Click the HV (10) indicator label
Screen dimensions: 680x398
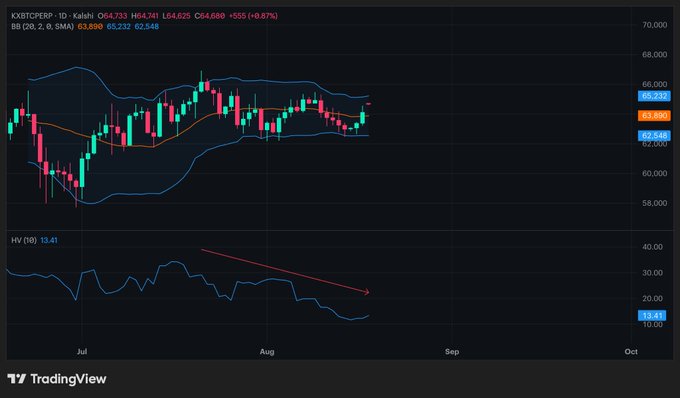24,240
